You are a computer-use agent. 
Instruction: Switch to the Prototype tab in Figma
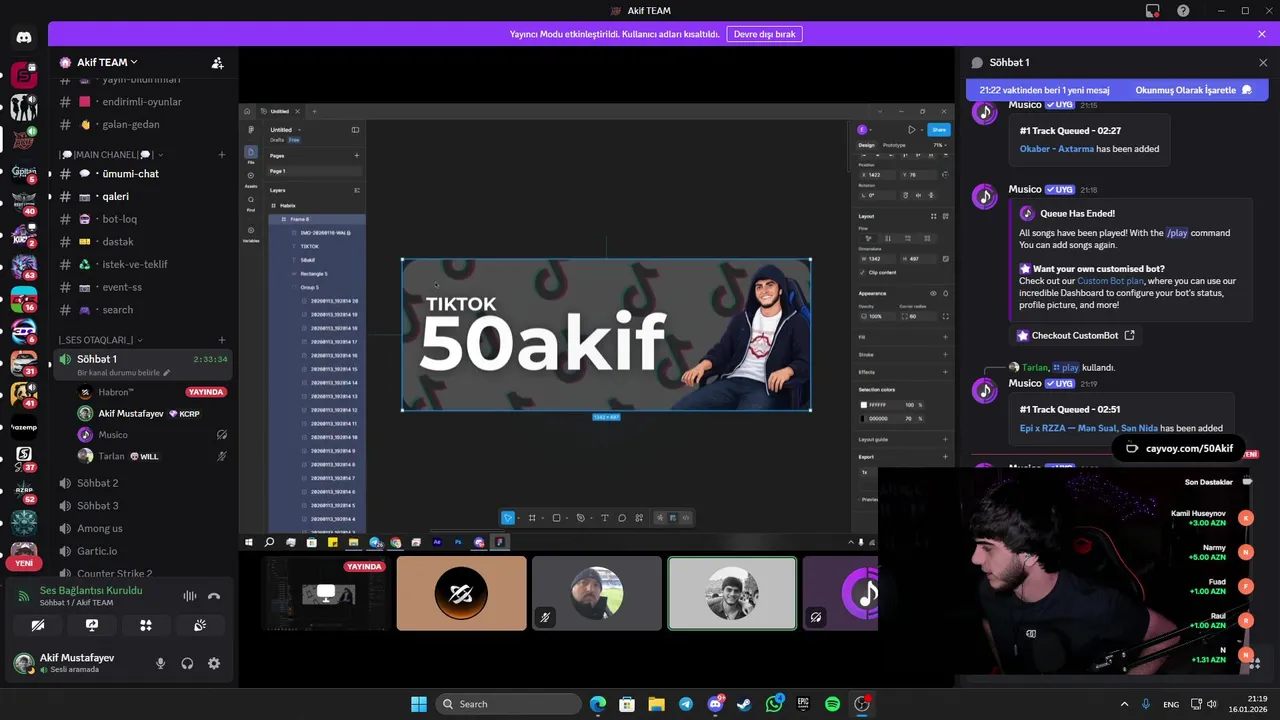[x=894, y=145]
